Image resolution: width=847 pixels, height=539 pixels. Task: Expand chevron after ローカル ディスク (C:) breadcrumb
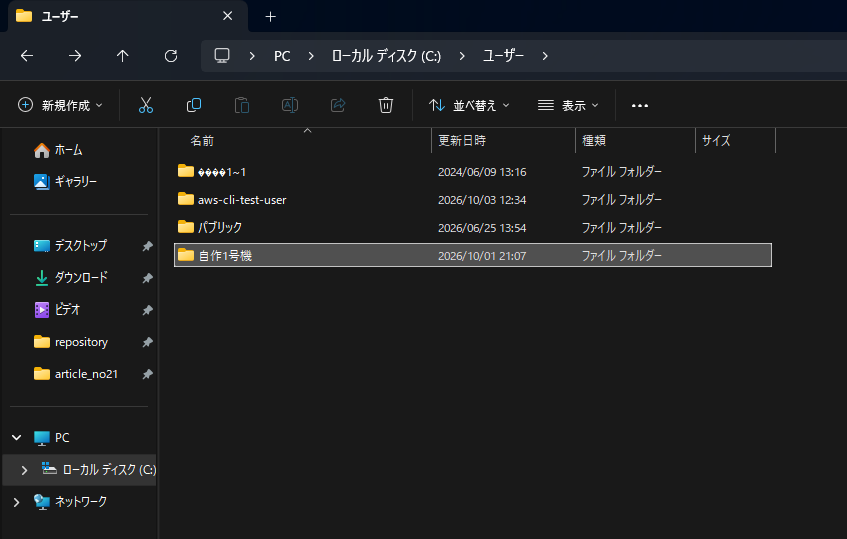[x=461, y=56]
